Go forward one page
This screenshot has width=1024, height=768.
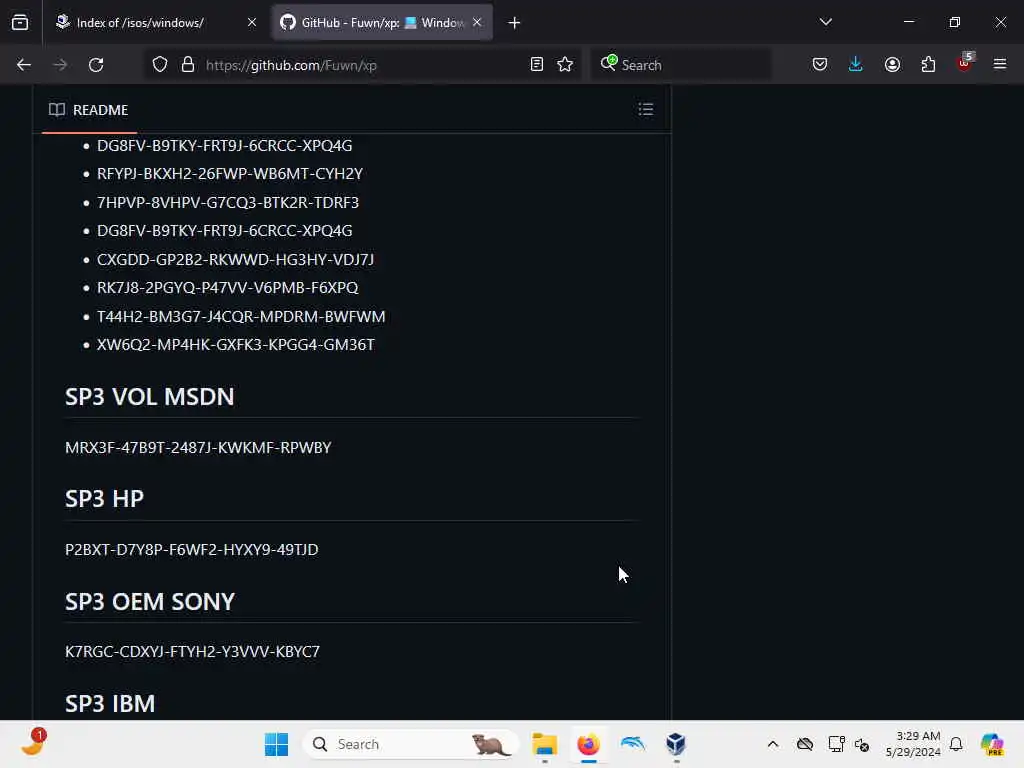(60, 65)
